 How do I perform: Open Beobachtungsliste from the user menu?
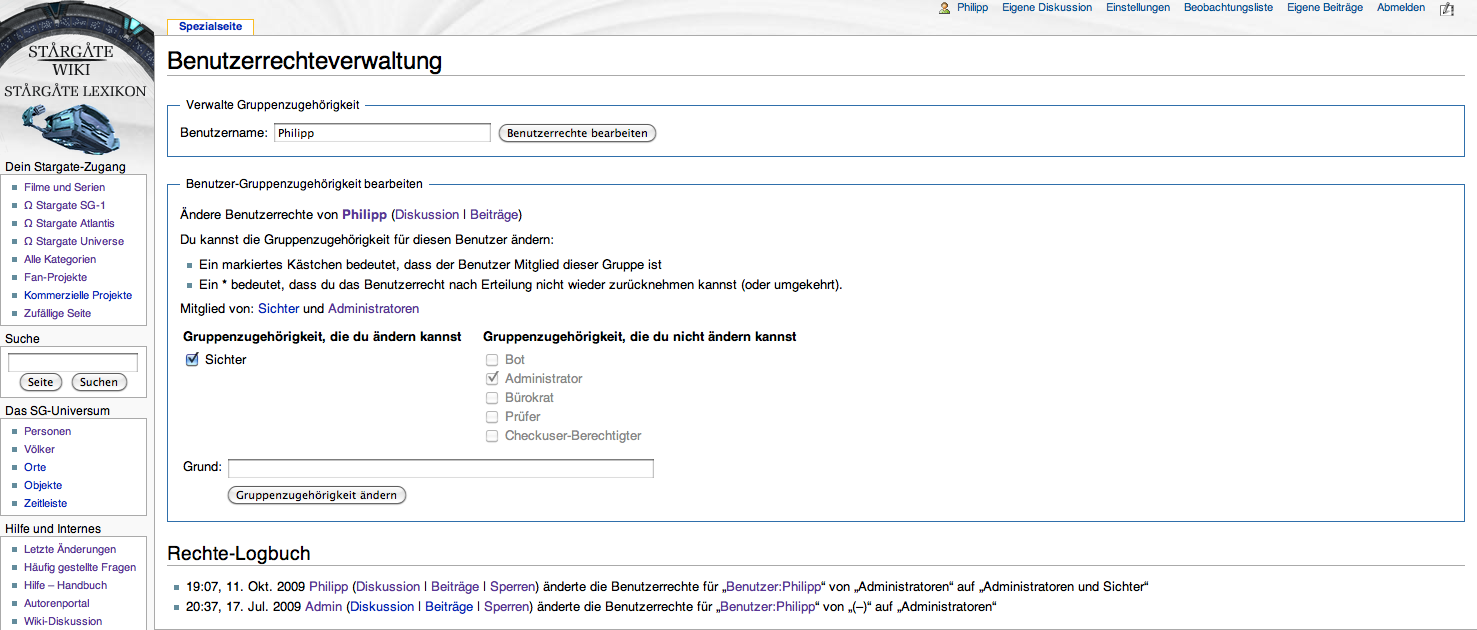click(1228, 8)
